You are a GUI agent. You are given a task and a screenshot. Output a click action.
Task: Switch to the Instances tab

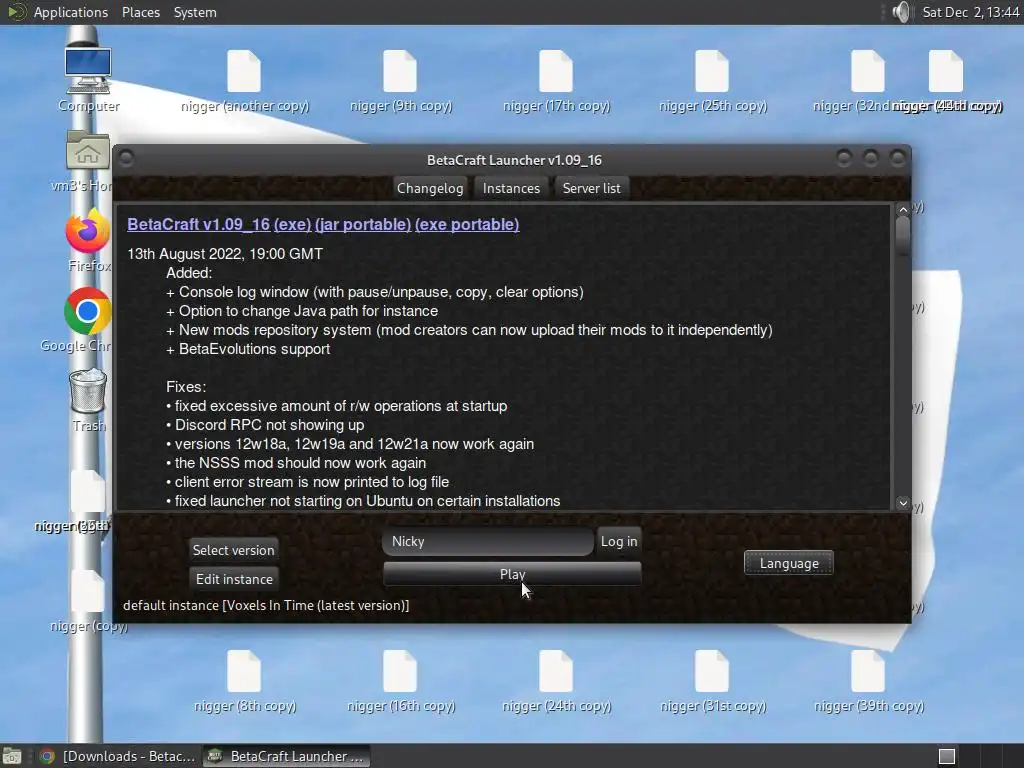click(x=511, y=188)
